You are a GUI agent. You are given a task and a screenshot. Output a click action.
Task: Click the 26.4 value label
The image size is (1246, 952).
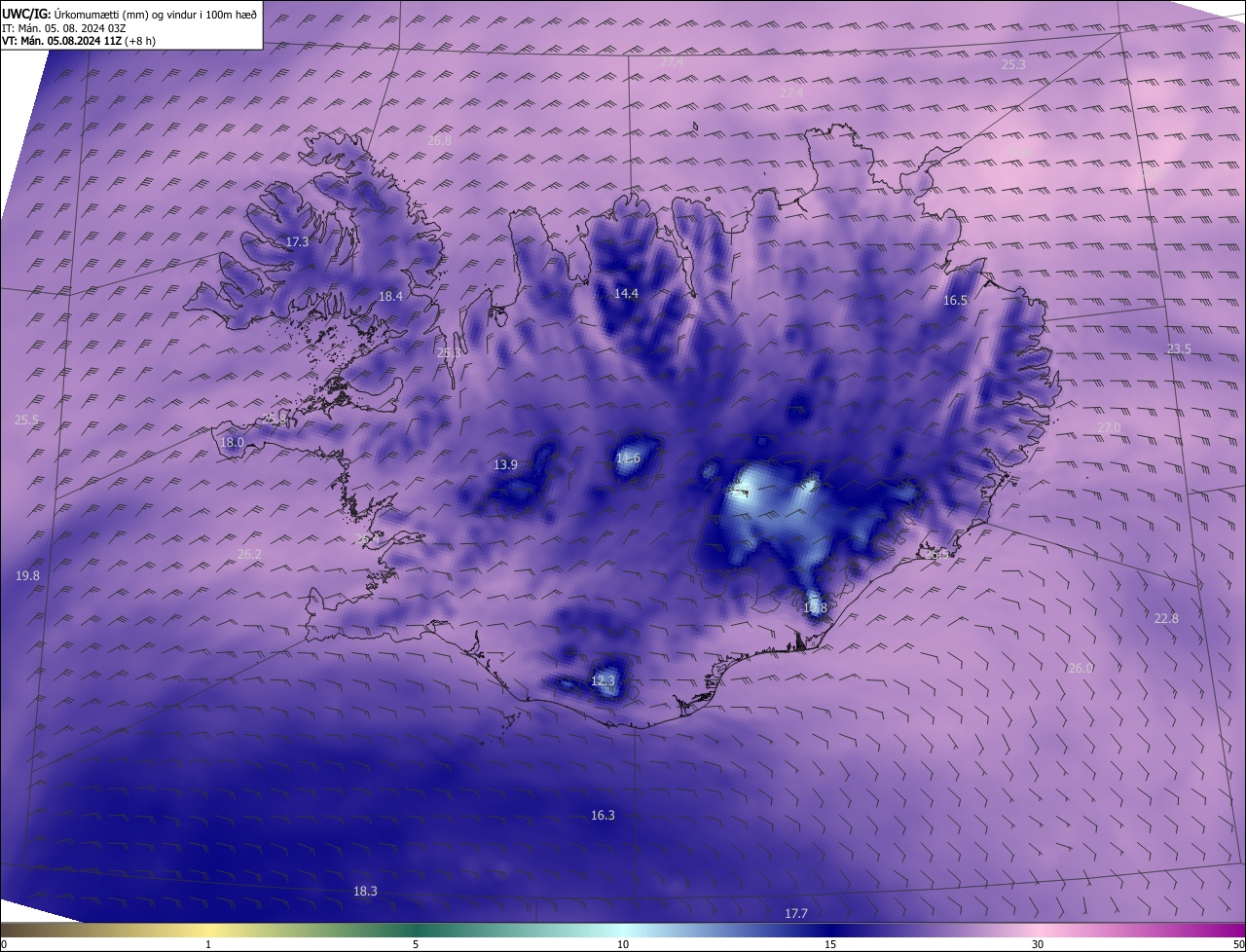(366, 537)
